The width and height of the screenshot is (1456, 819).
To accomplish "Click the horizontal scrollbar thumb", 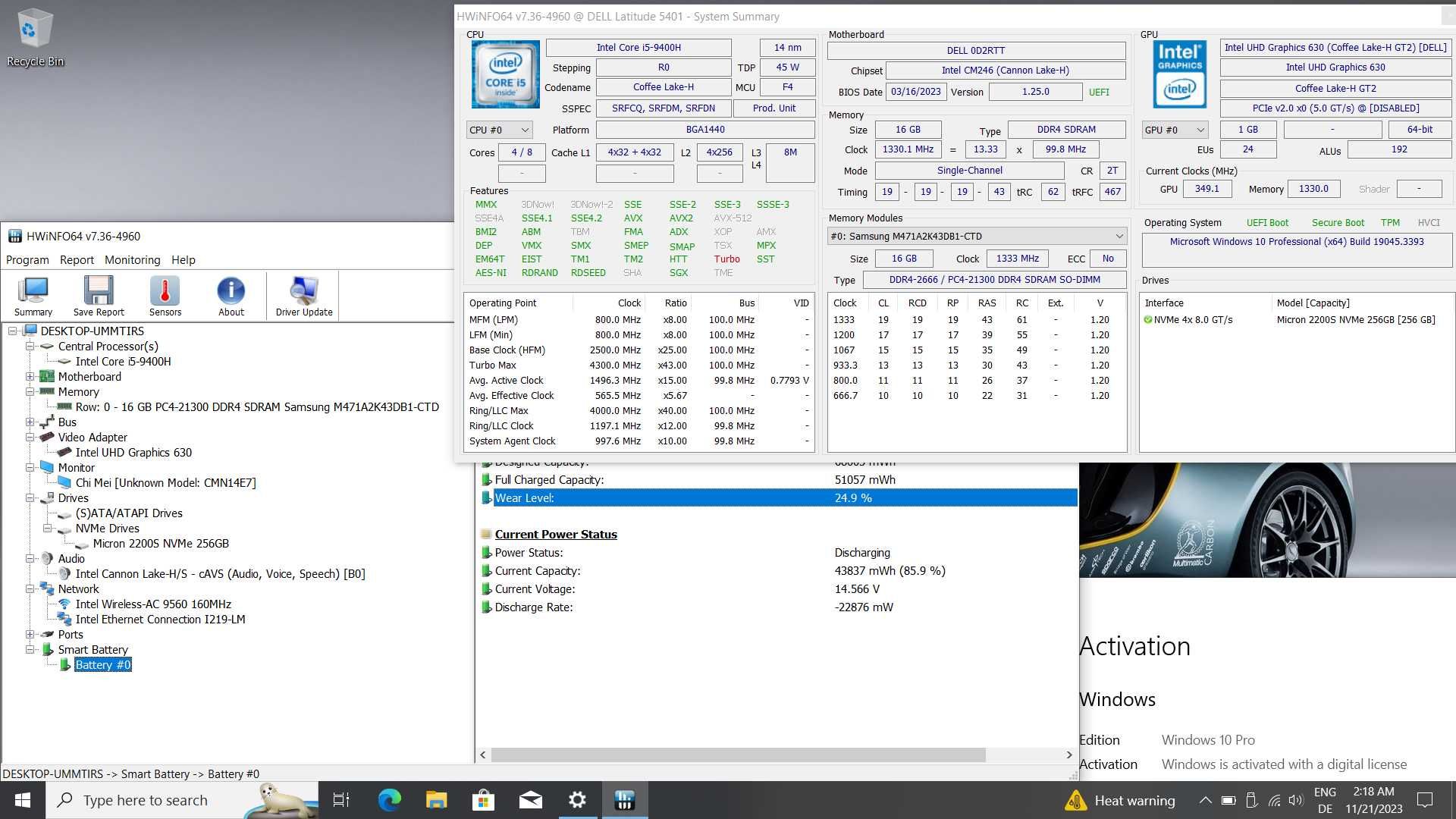I will pyautogui.click(x=738, y=755).
